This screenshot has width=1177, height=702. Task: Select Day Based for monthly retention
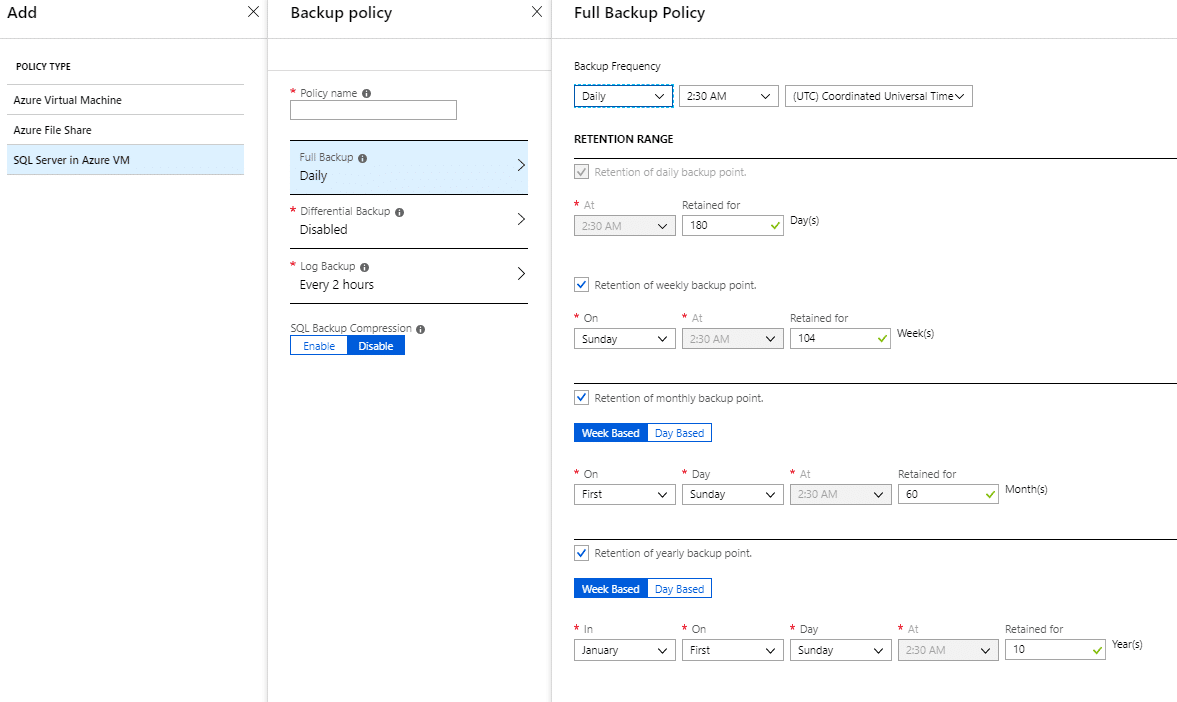tap(679, 432)
